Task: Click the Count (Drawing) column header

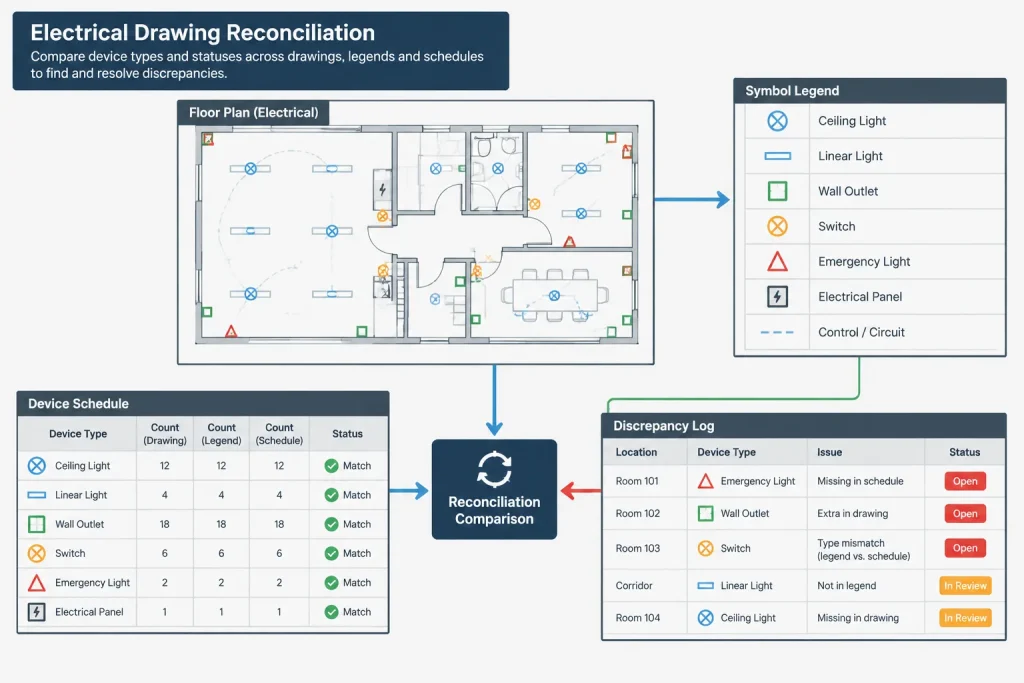Action: 165,434
